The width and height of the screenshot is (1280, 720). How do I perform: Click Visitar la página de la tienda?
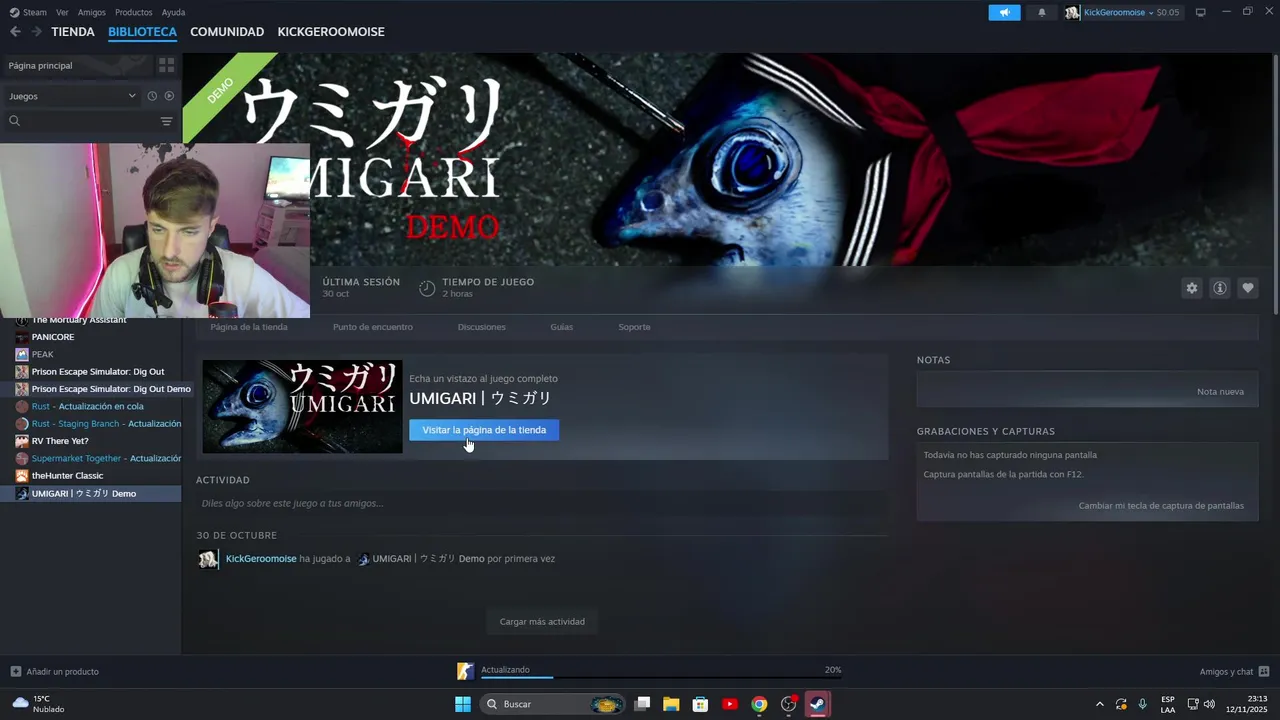pos(484,430)
